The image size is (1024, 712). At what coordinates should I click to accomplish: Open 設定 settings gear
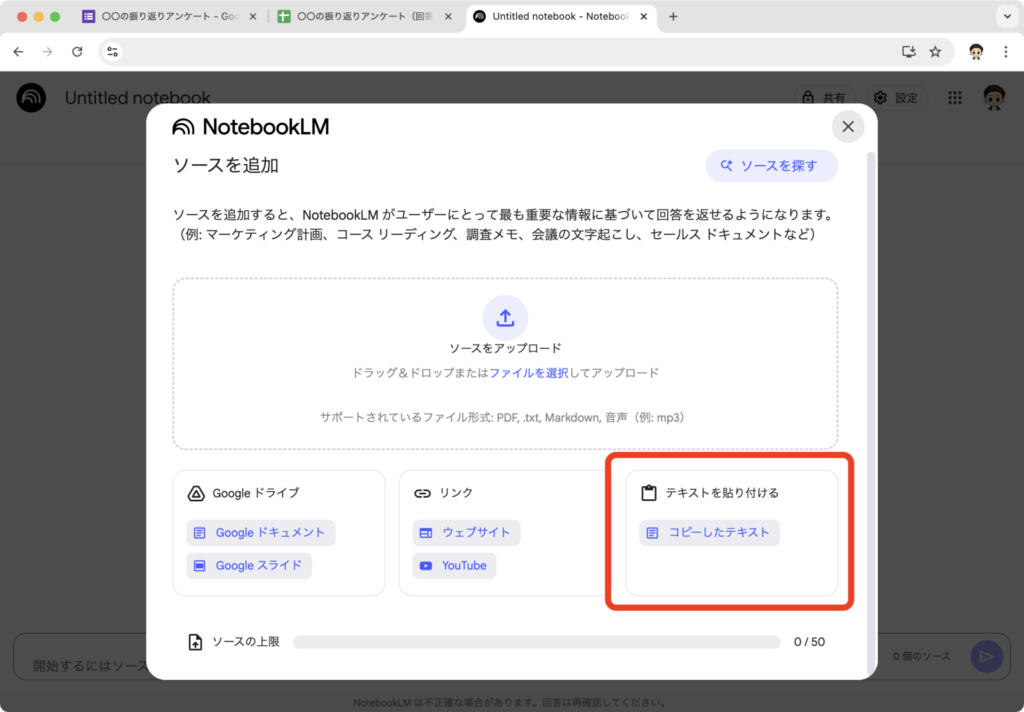coord(897,98)
